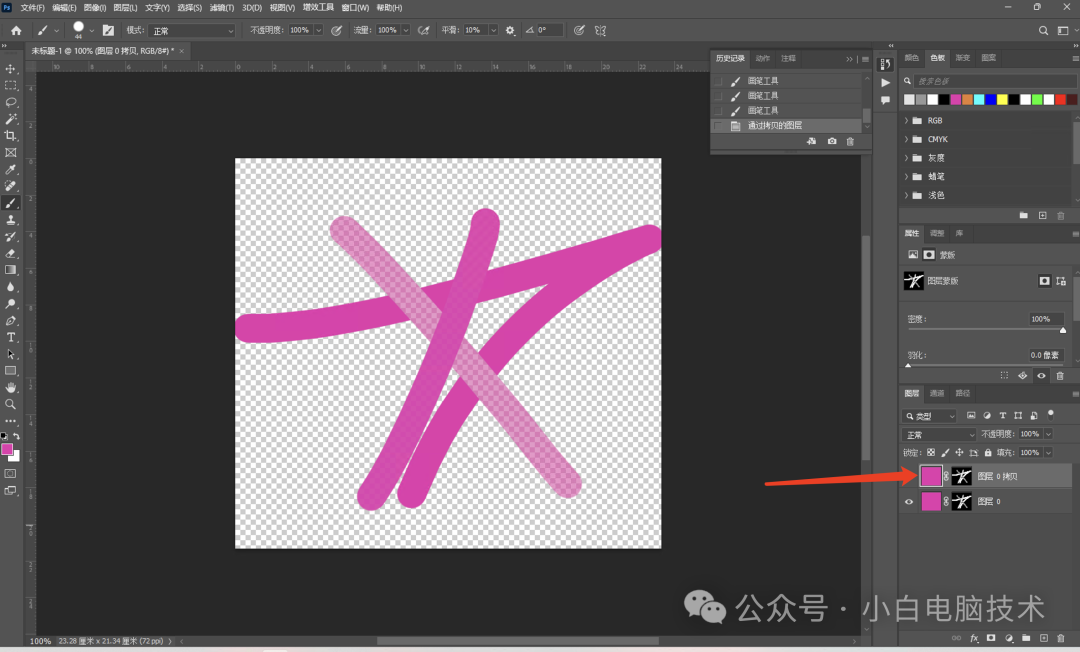Screen dimensions: 1080x652
Task: Open smoothing 平滑 dropdown arrow
Action: point(493,30)
